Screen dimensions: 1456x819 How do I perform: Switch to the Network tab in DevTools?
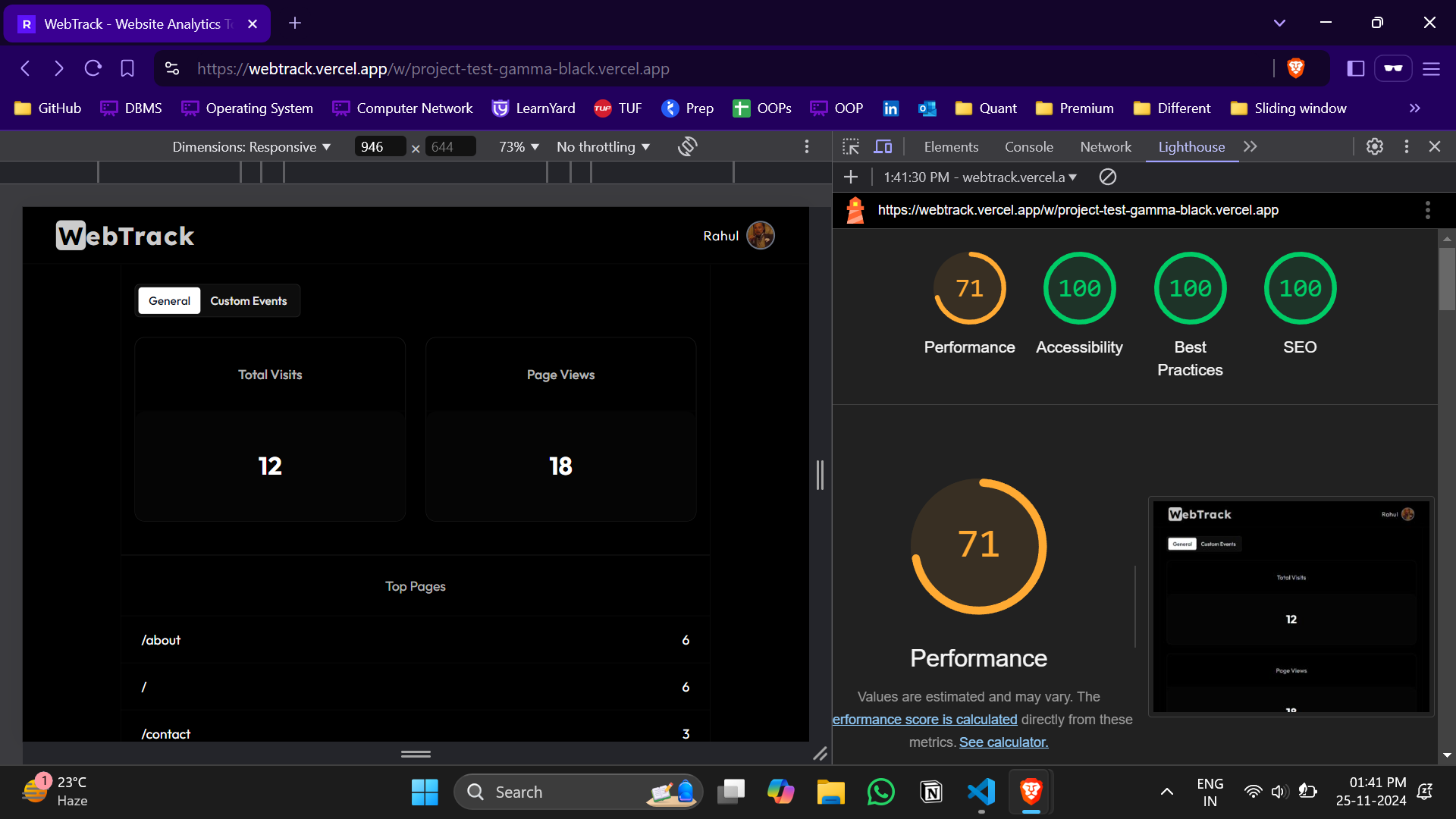(1105, 146)
